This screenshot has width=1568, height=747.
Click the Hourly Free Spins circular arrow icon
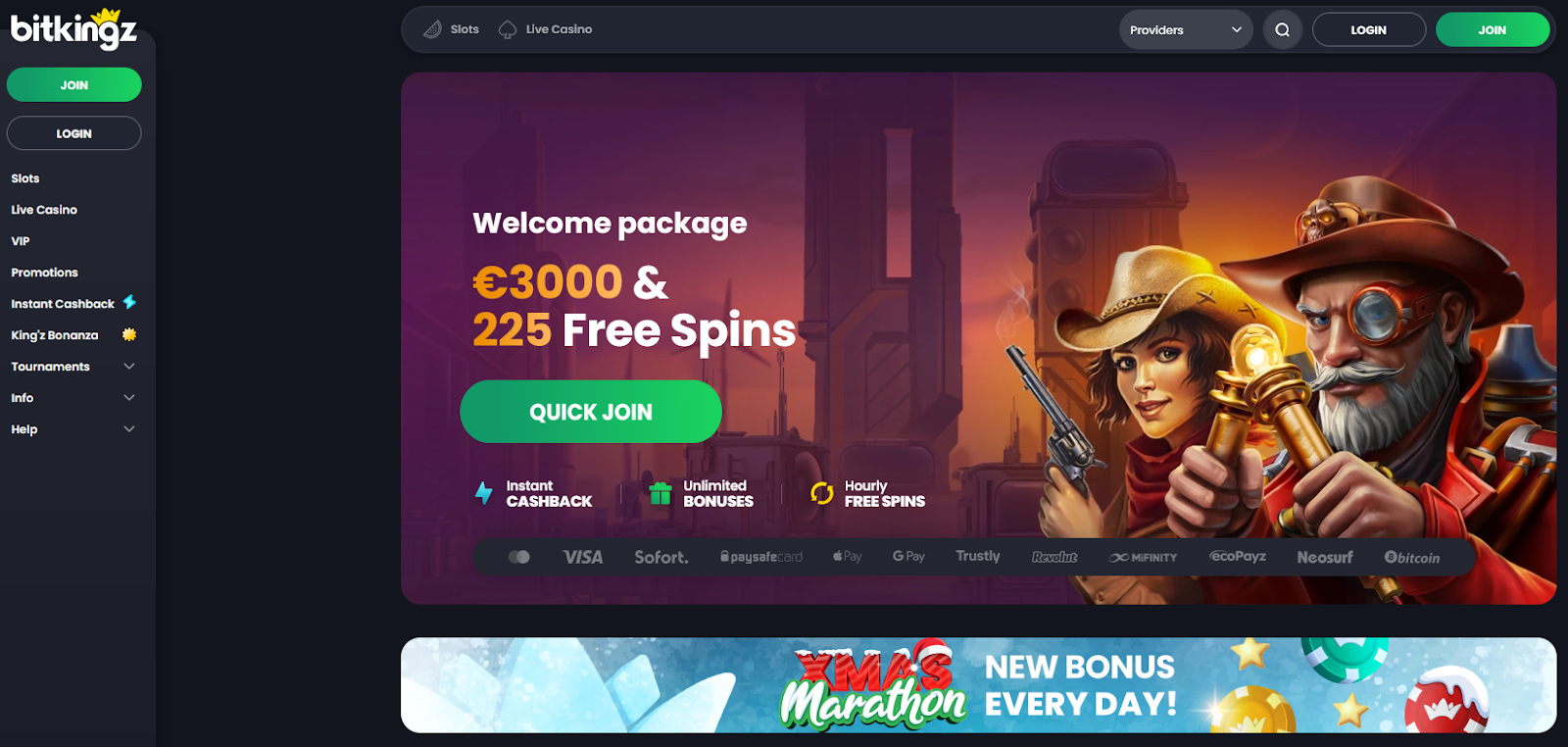tap(821, 493)
